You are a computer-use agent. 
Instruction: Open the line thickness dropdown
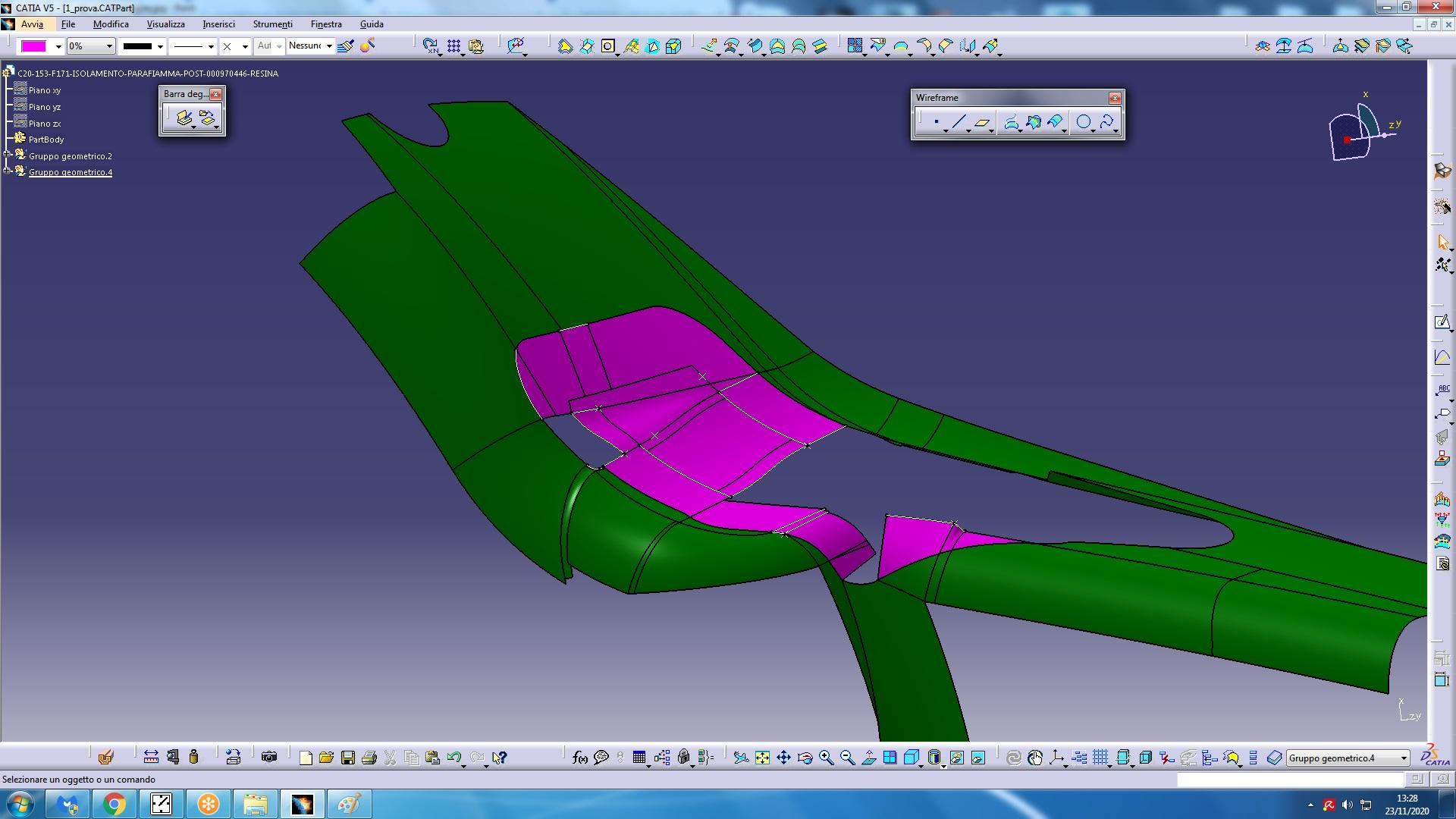(160, 46)
